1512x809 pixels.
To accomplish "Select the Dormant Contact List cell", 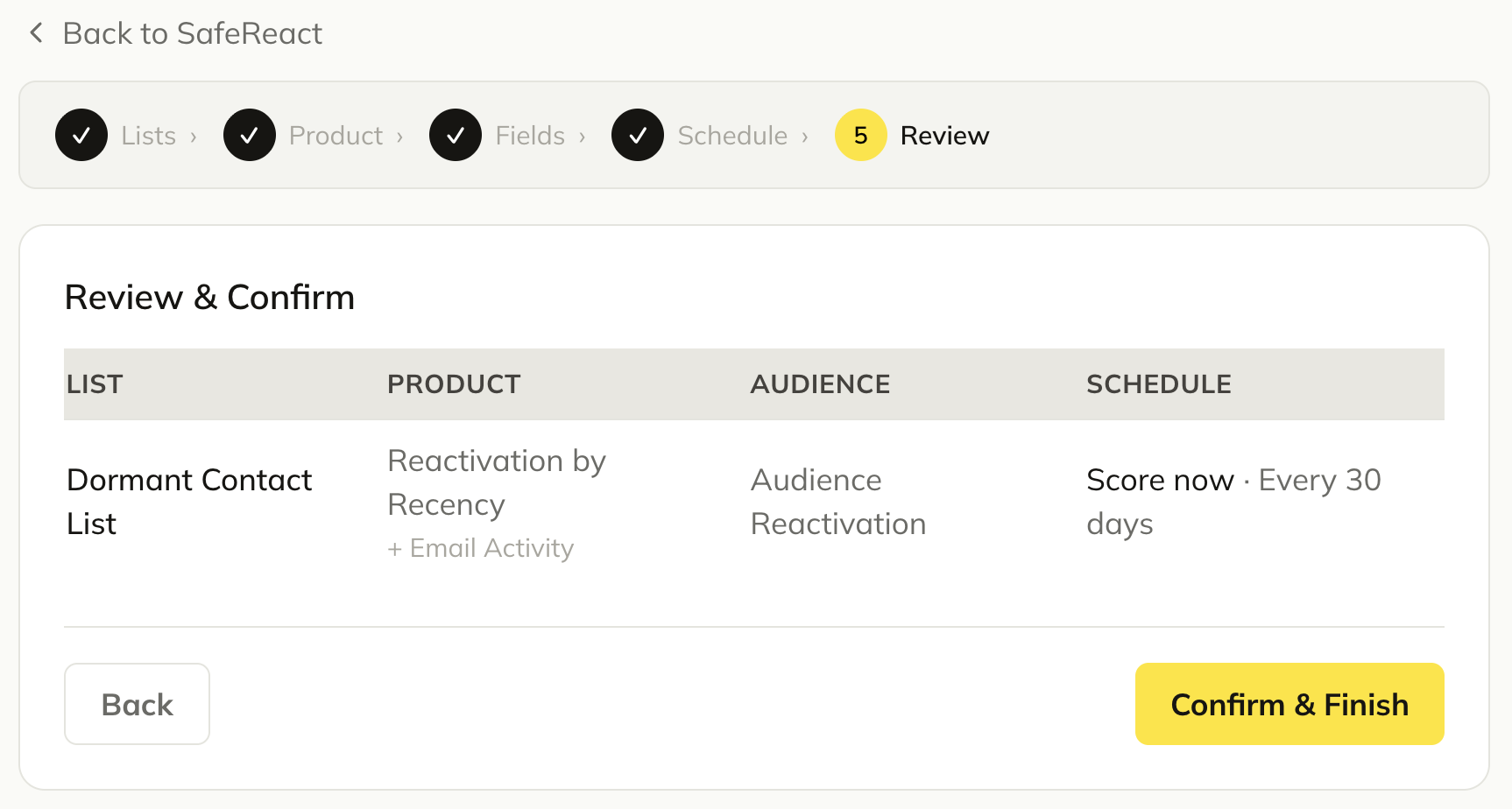I will click(189, 502).
